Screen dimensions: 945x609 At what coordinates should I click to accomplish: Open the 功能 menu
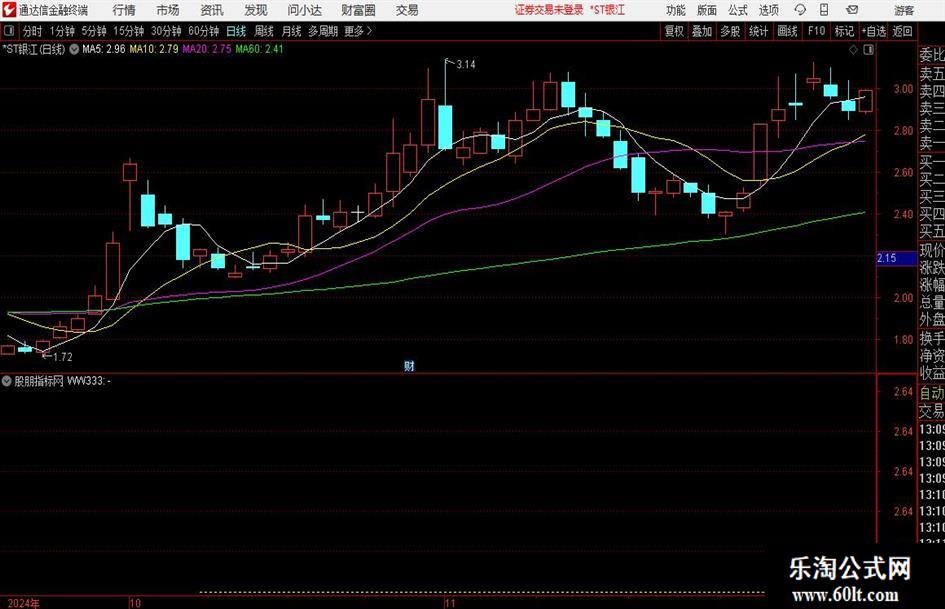click(676, 10)
